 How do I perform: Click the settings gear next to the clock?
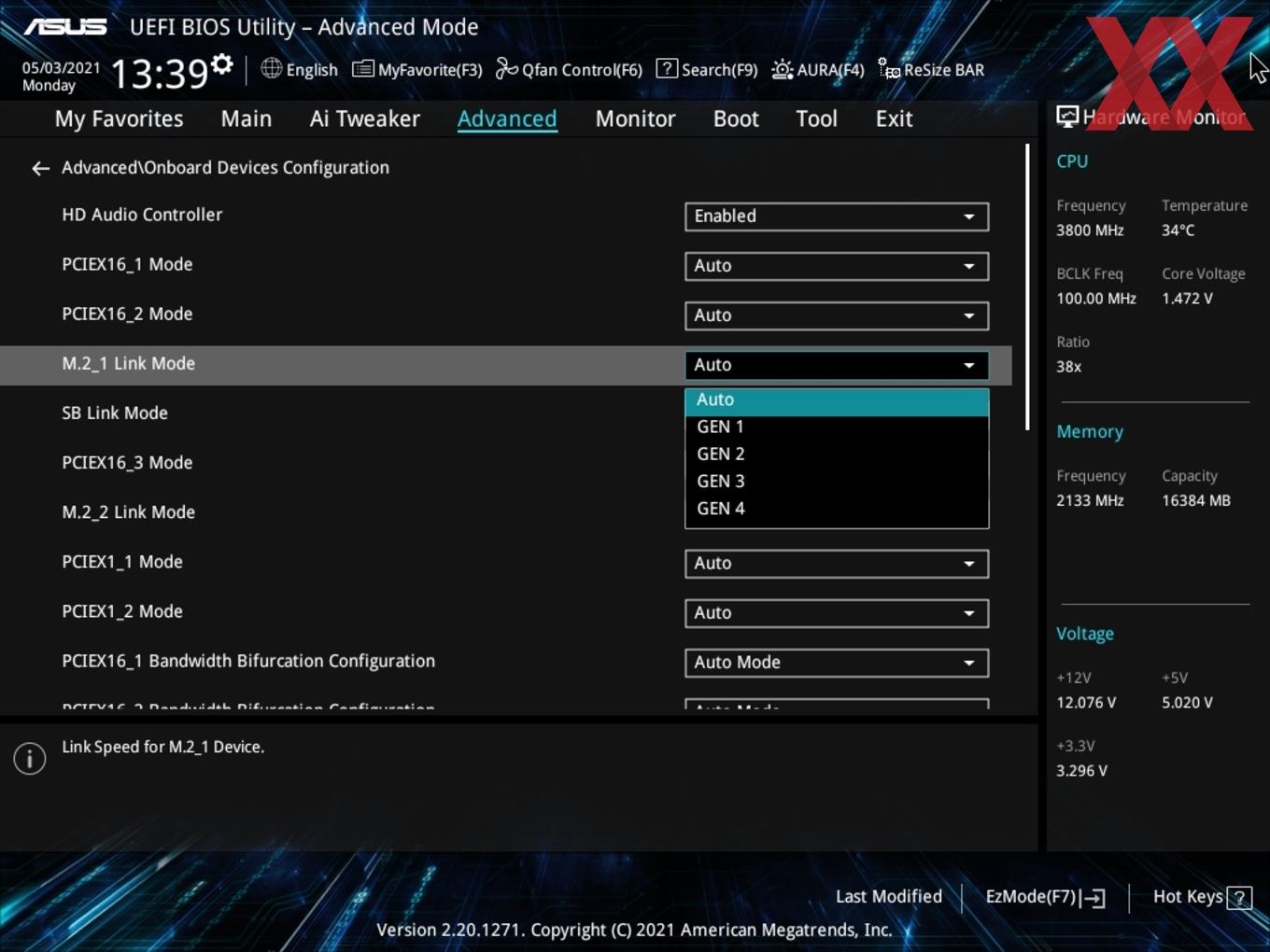[x=222, y=64]
